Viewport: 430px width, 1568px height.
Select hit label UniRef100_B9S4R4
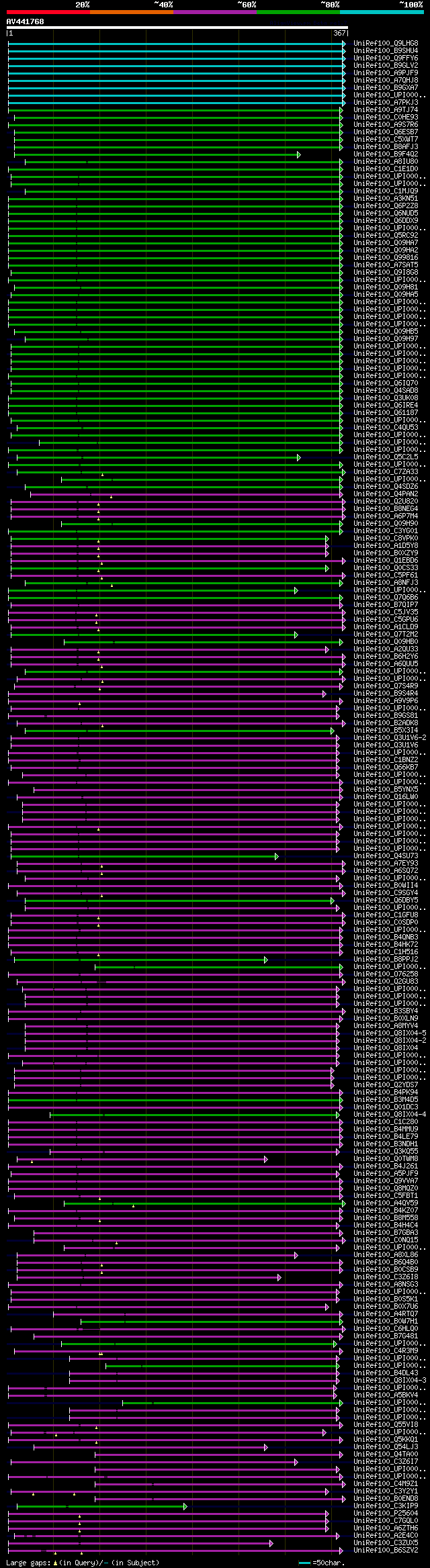click(386, 694)
